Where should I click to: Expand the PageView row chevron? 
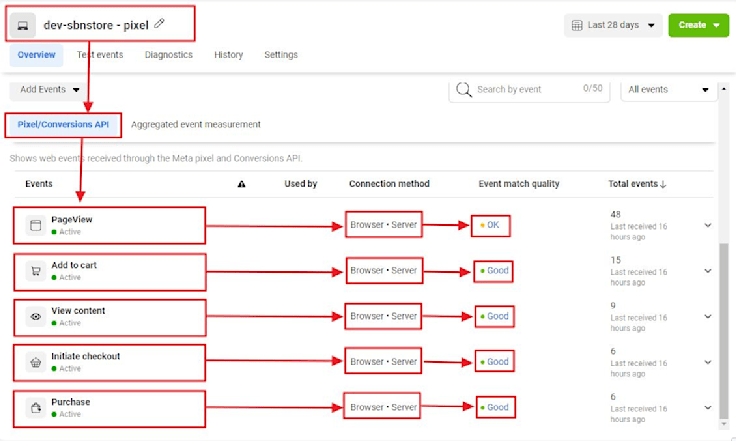coord(709,226)
